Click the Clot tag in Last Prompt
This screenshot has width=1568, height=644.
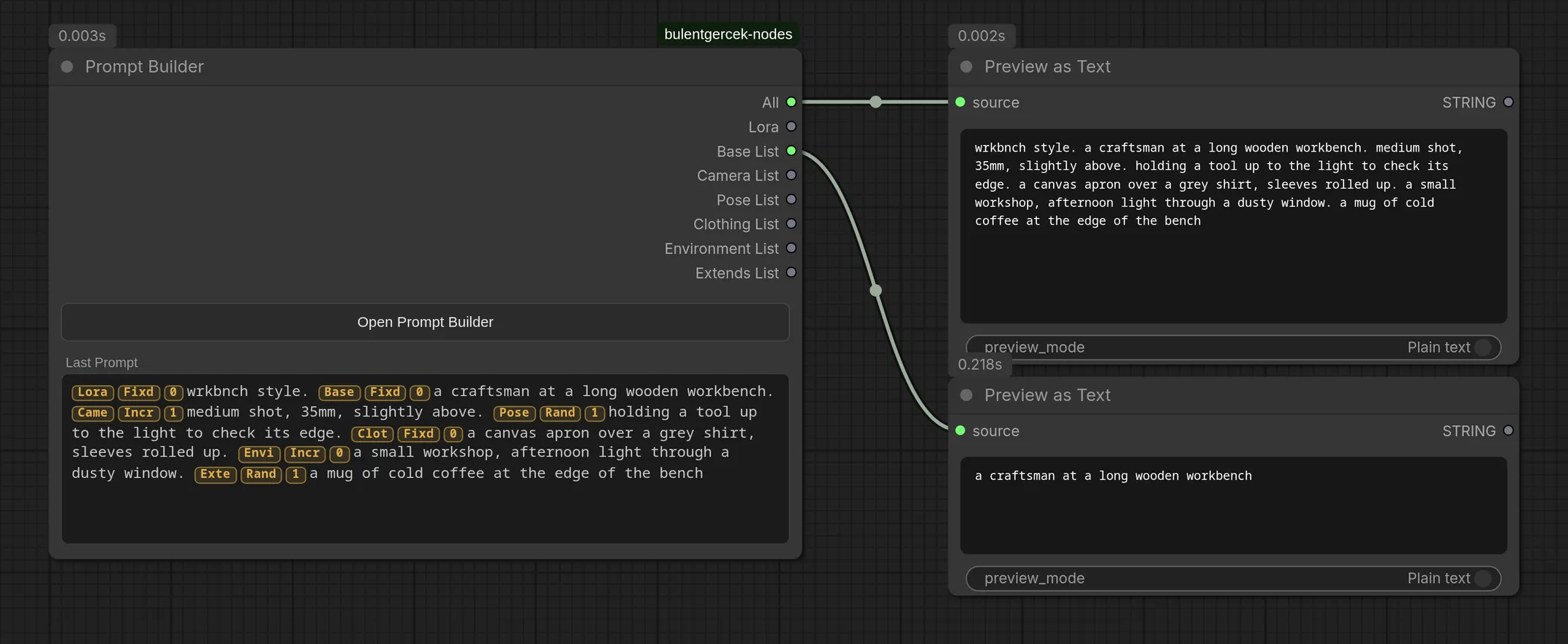pyautogui.click(x=372, y=433)
